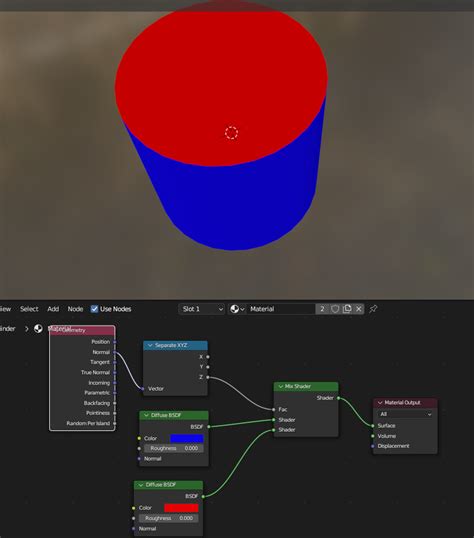Screen dimensions: 474x538
Task: Click the True Normal output socket
Action: 115,372
